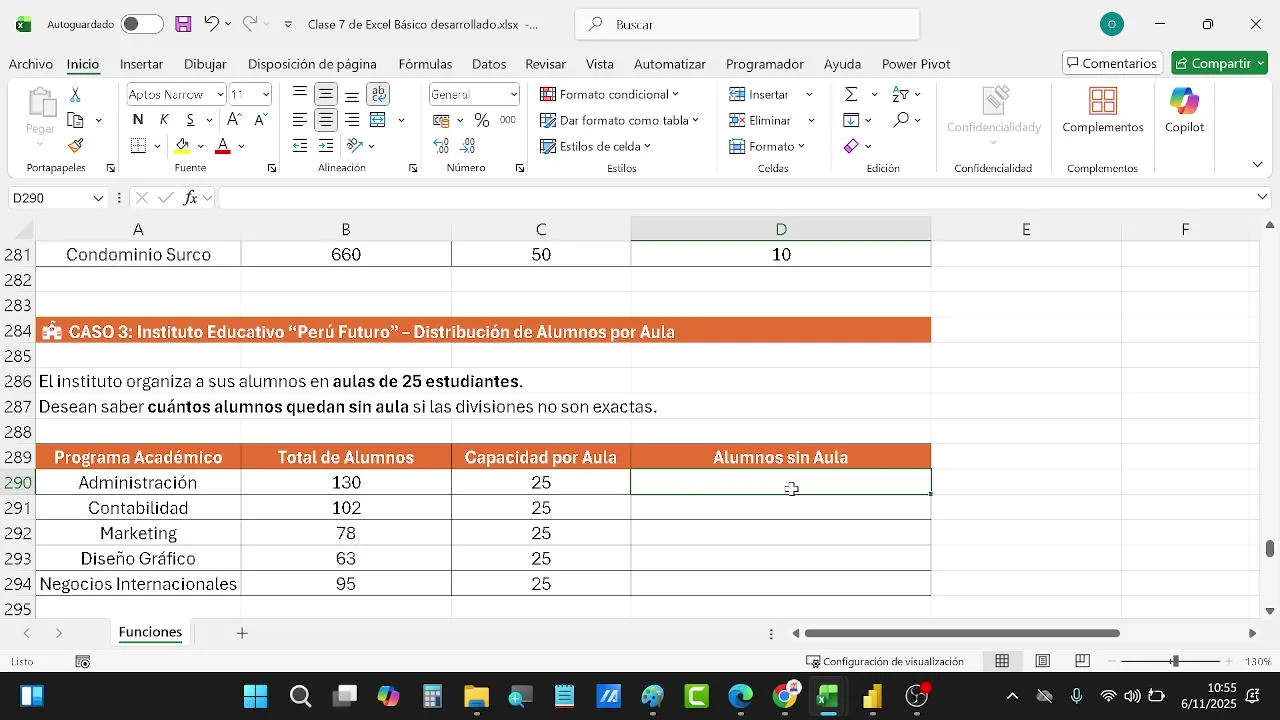The image size is (1280, 720).
Task: Apply percent style with the % icon
Action: click(x=482, y=120)
